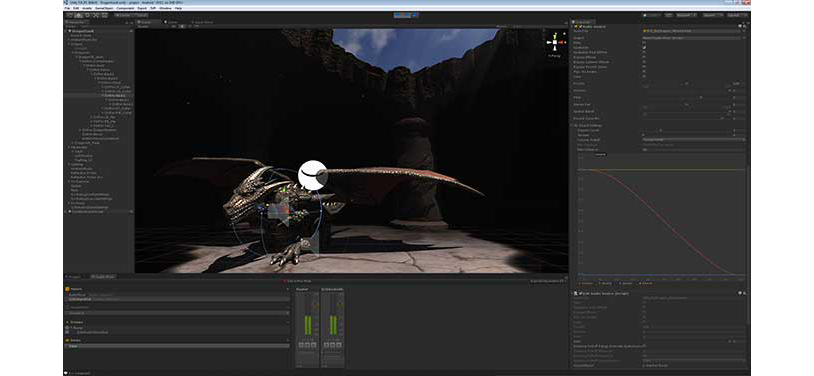
Task: Select the Rect transform tool in the toolbar
Action: (106, 15)
